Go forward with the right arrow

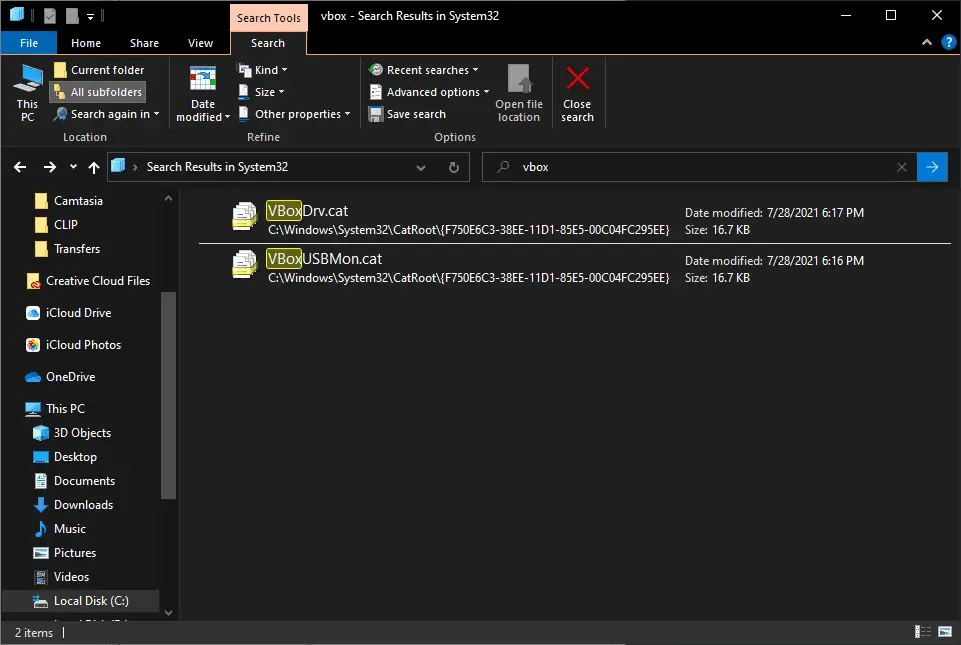point(50,167)
